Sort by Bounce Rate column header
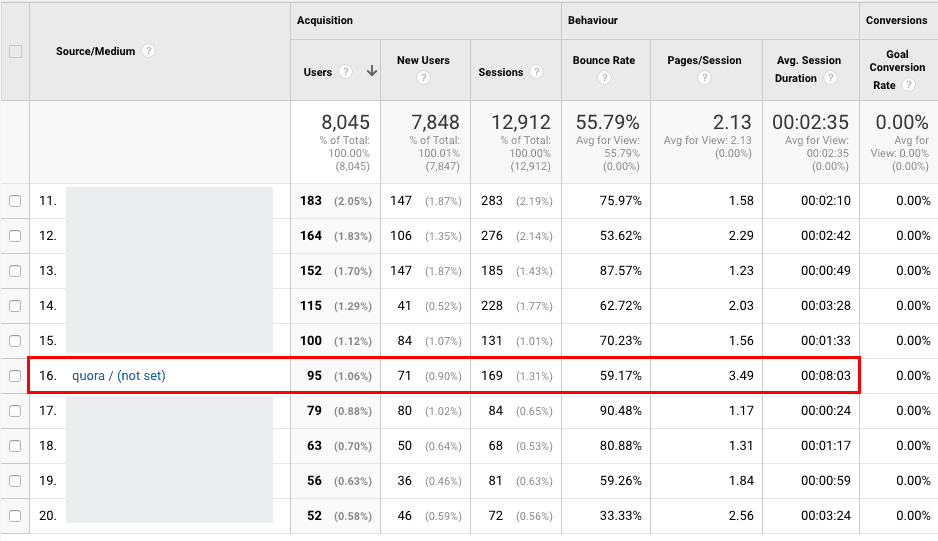Image resolution: width=938 pixels, height=541 pixels. pyautogui.click(x=604, y=60)
